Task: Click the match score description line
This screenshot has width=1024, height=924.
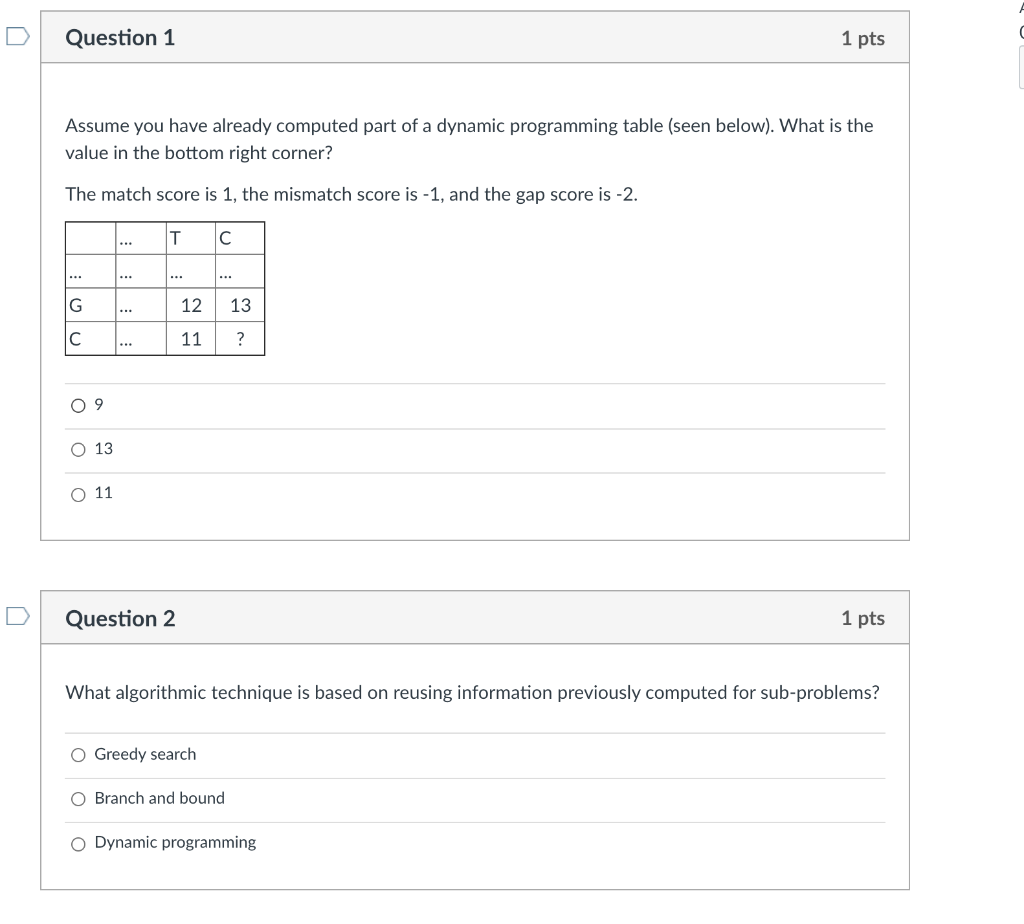Action: point(351,194)
